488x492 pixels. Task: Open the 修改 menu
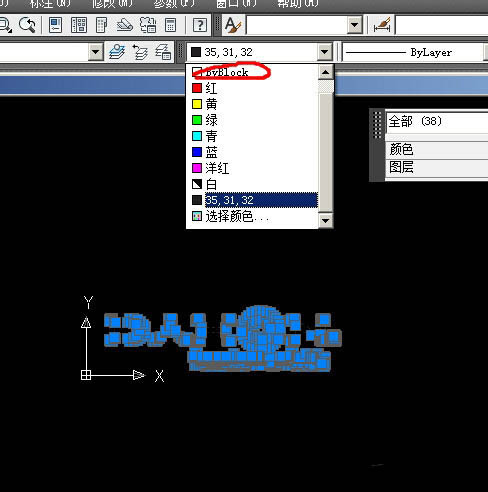coord(112,3)
